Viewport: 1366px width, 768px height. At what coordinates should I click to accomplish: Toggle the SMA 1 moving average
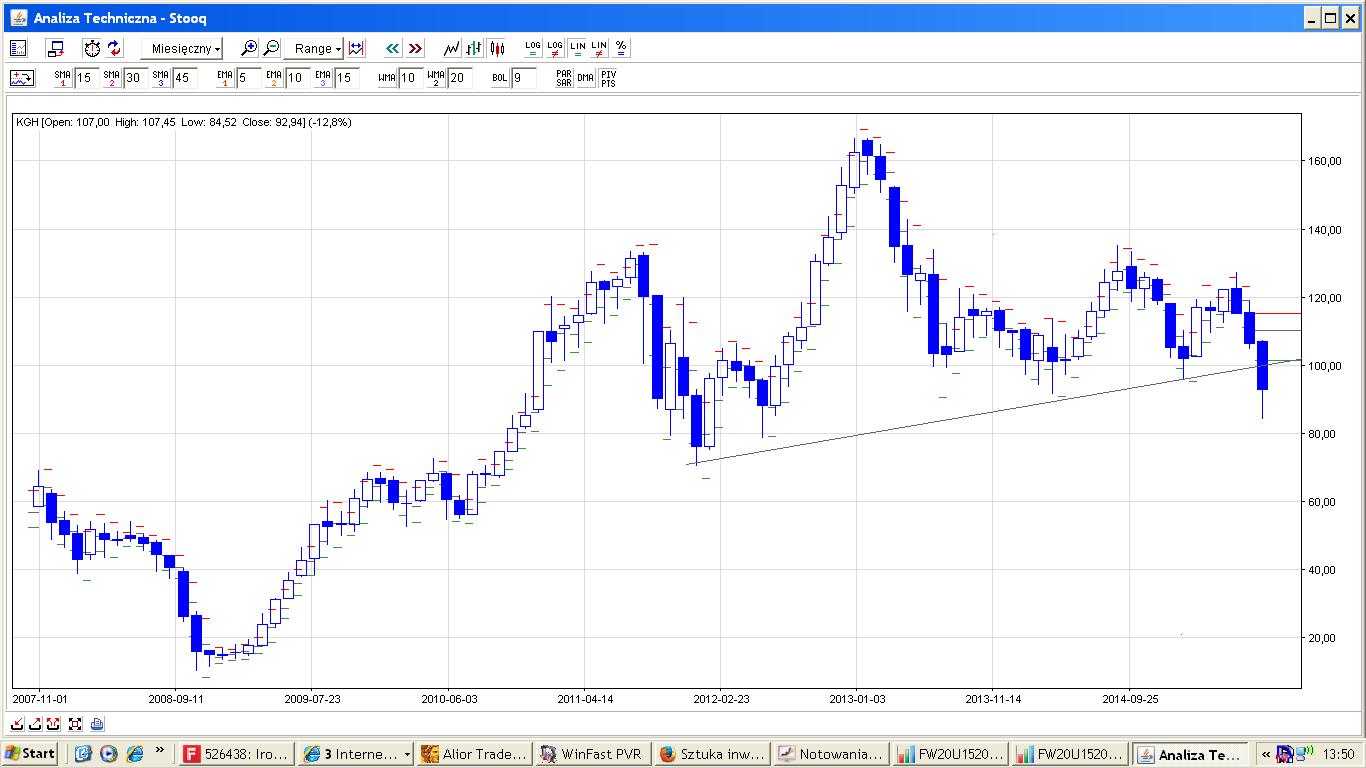(62, 78)
